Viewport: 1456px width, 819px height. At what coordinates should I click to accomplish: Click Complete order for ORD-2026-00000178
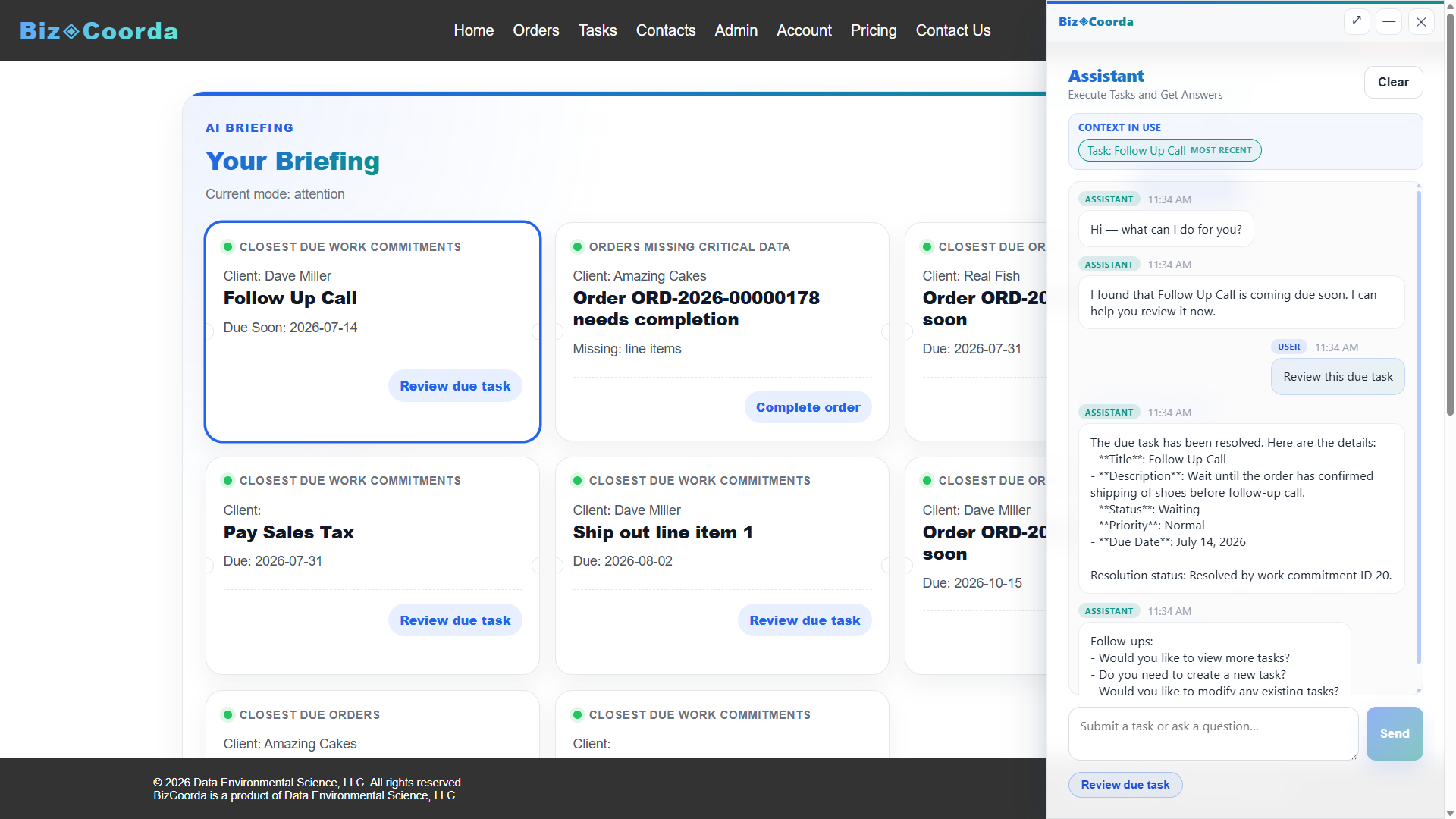point(808,407)
